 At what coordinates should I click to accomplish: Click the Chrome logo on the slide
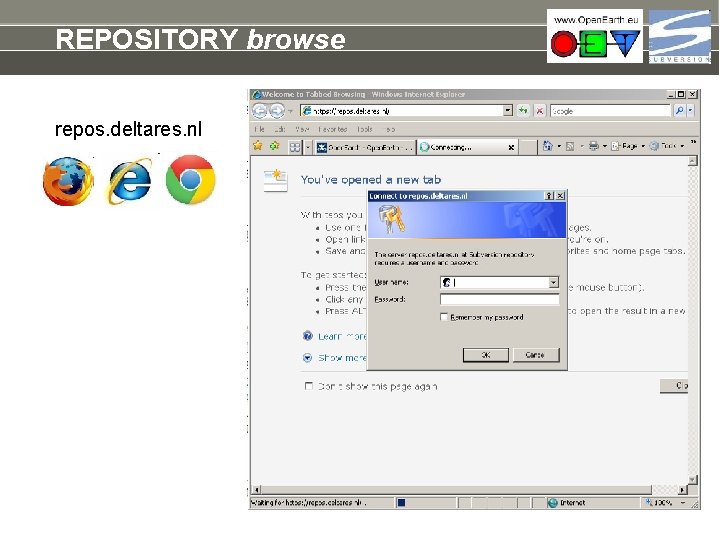[191, 180]
